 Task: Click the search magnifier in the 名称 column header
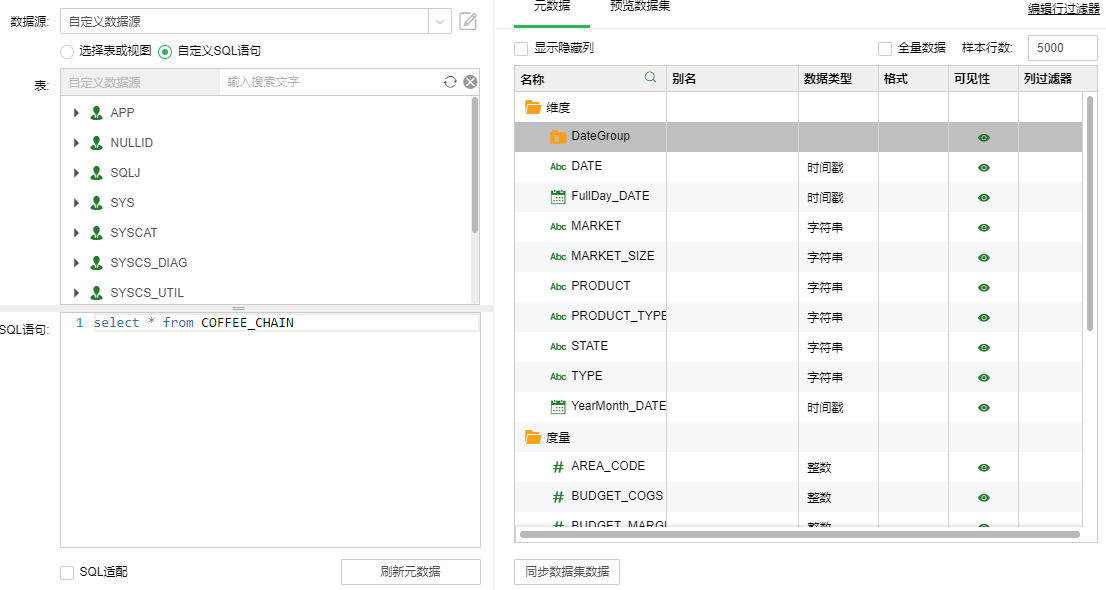651,77
